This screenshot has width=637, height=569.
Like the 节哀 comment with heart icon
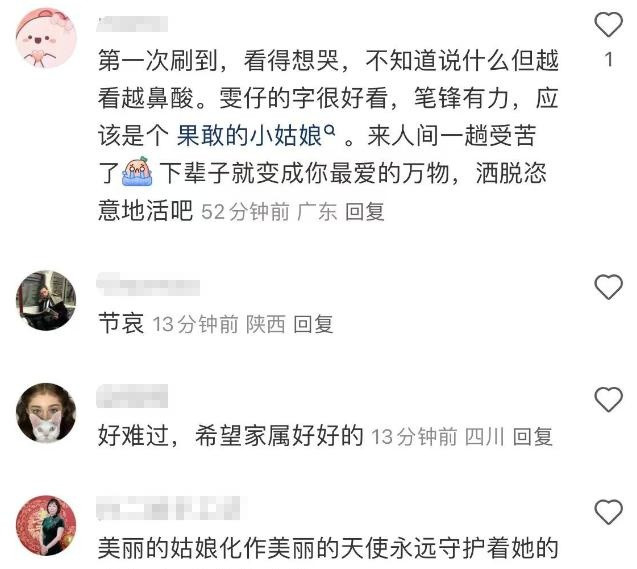coord(609,287)
